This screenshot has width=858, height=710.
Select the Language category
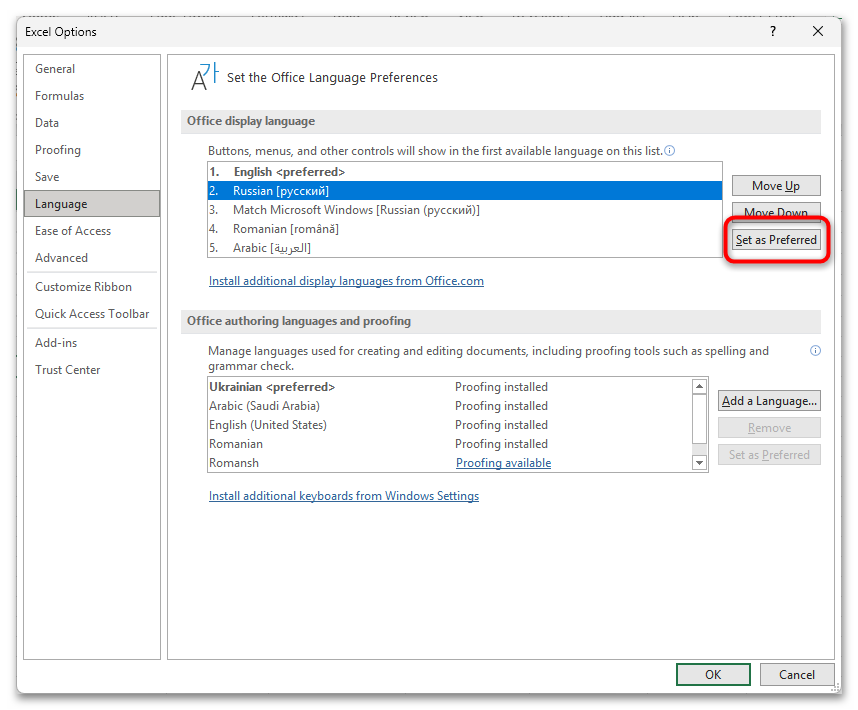coord(92,203)
